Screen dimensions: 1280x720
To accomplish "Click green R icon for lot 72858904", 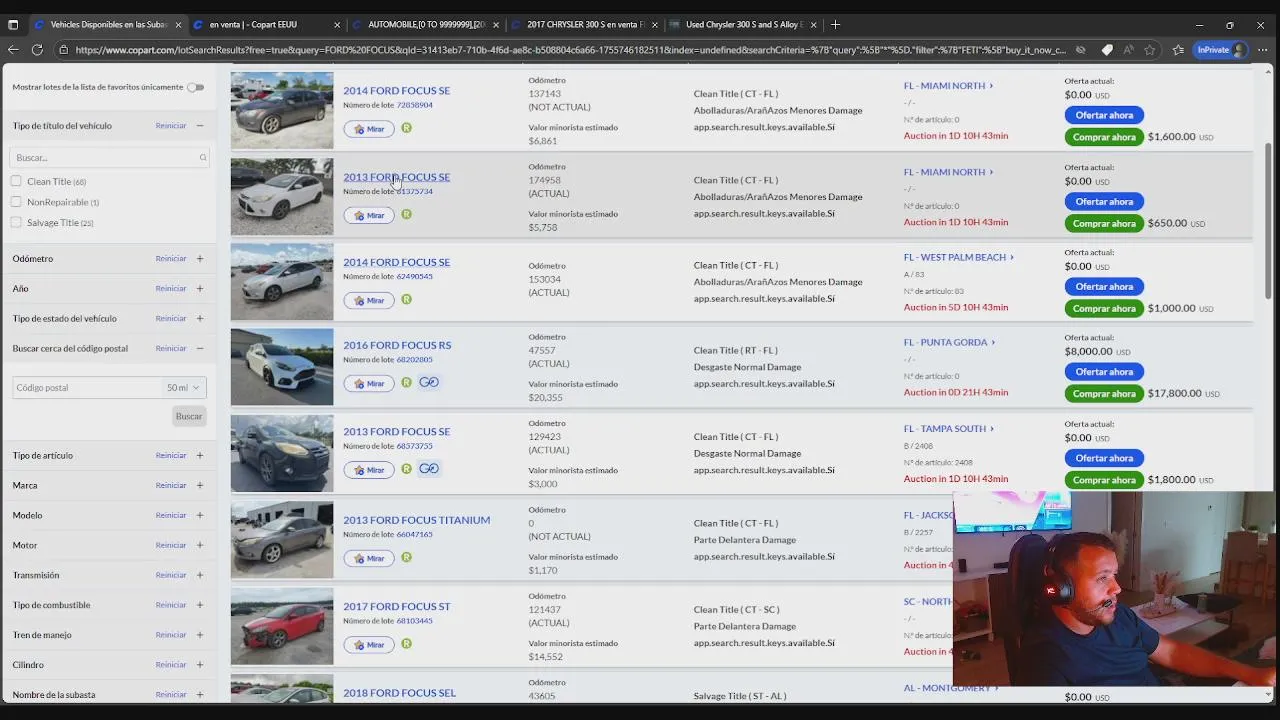I will 406,128.
